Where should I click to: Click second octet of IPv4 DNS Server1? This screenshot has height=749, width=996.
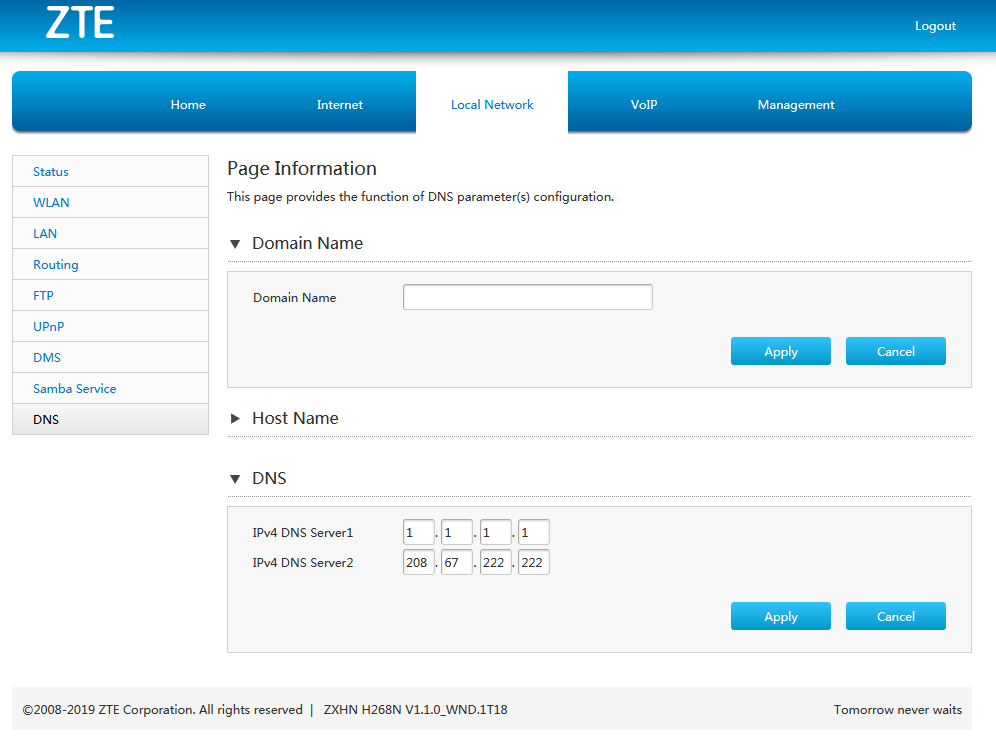(x=457, y=532)
